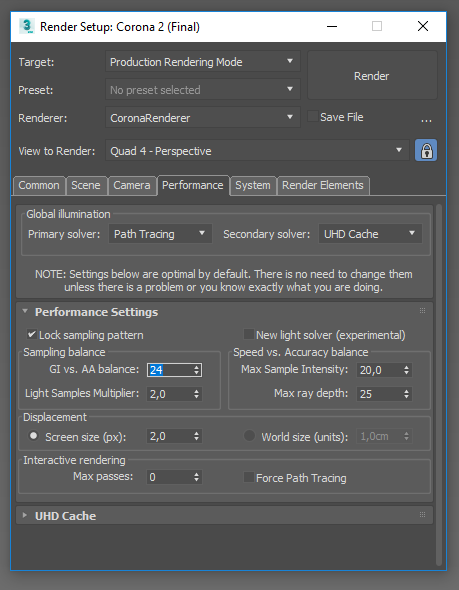This screenshot has width=459, height=590.
Task: Open the Target rendering mode dropdown
Action: tap(203, 62)
